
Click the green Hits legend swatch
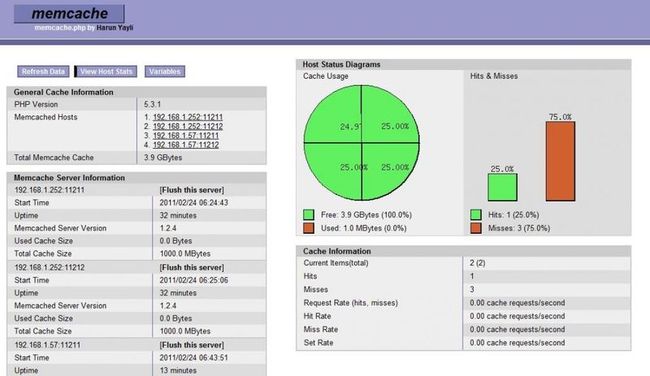click(x=476, y=215)
